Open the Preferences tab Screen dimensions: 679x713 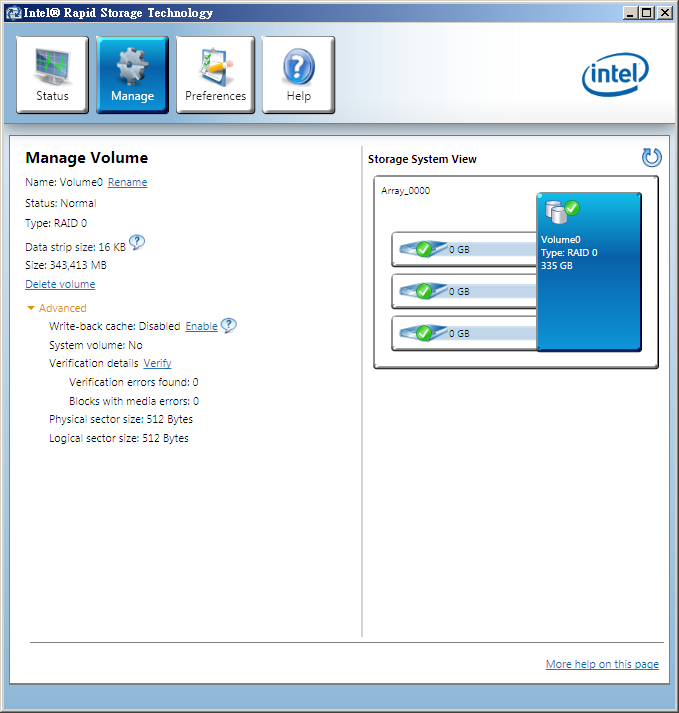pyautogui.click(x=216, y=75)
